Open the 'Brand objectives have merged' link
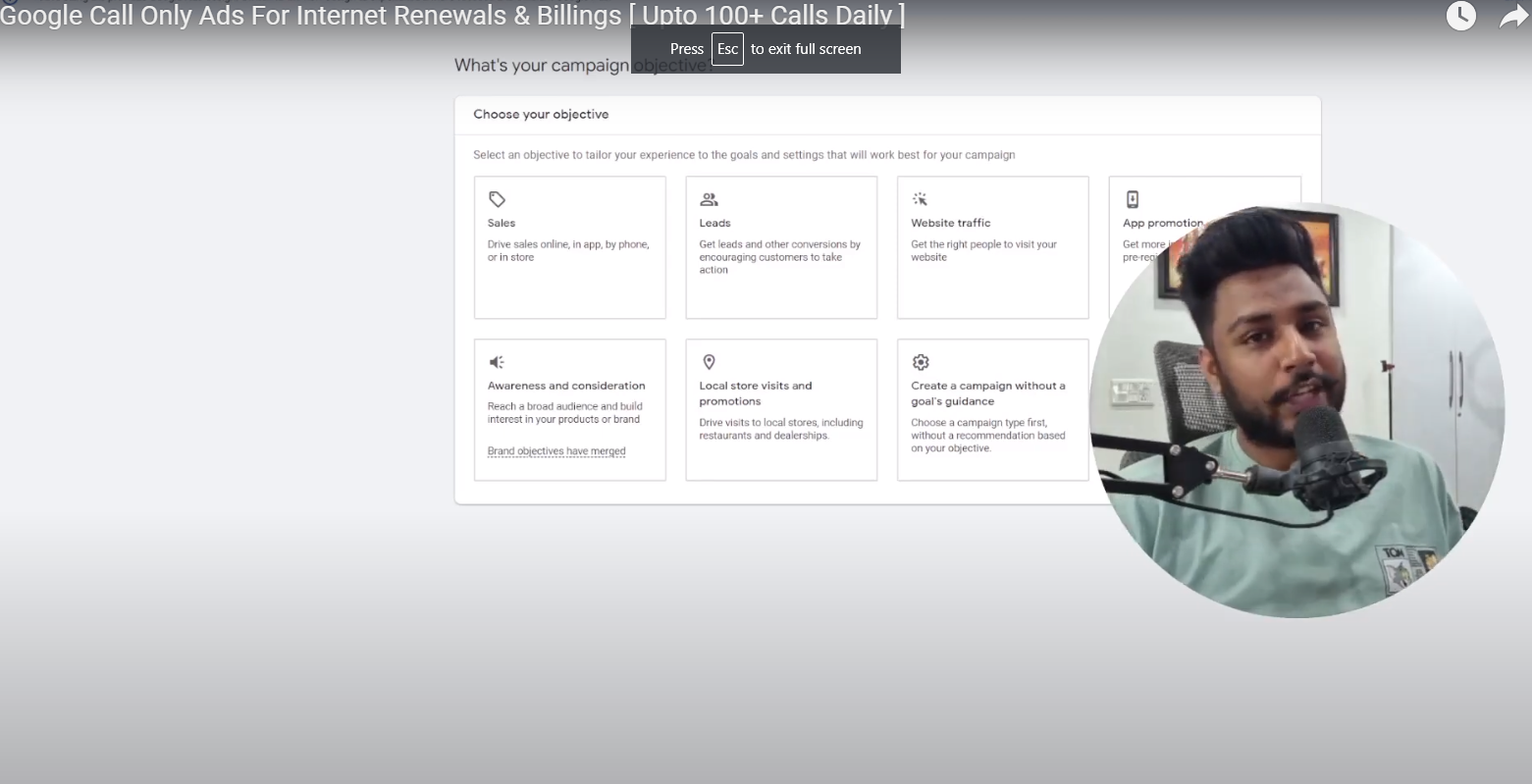 click(x=556, y=451)
